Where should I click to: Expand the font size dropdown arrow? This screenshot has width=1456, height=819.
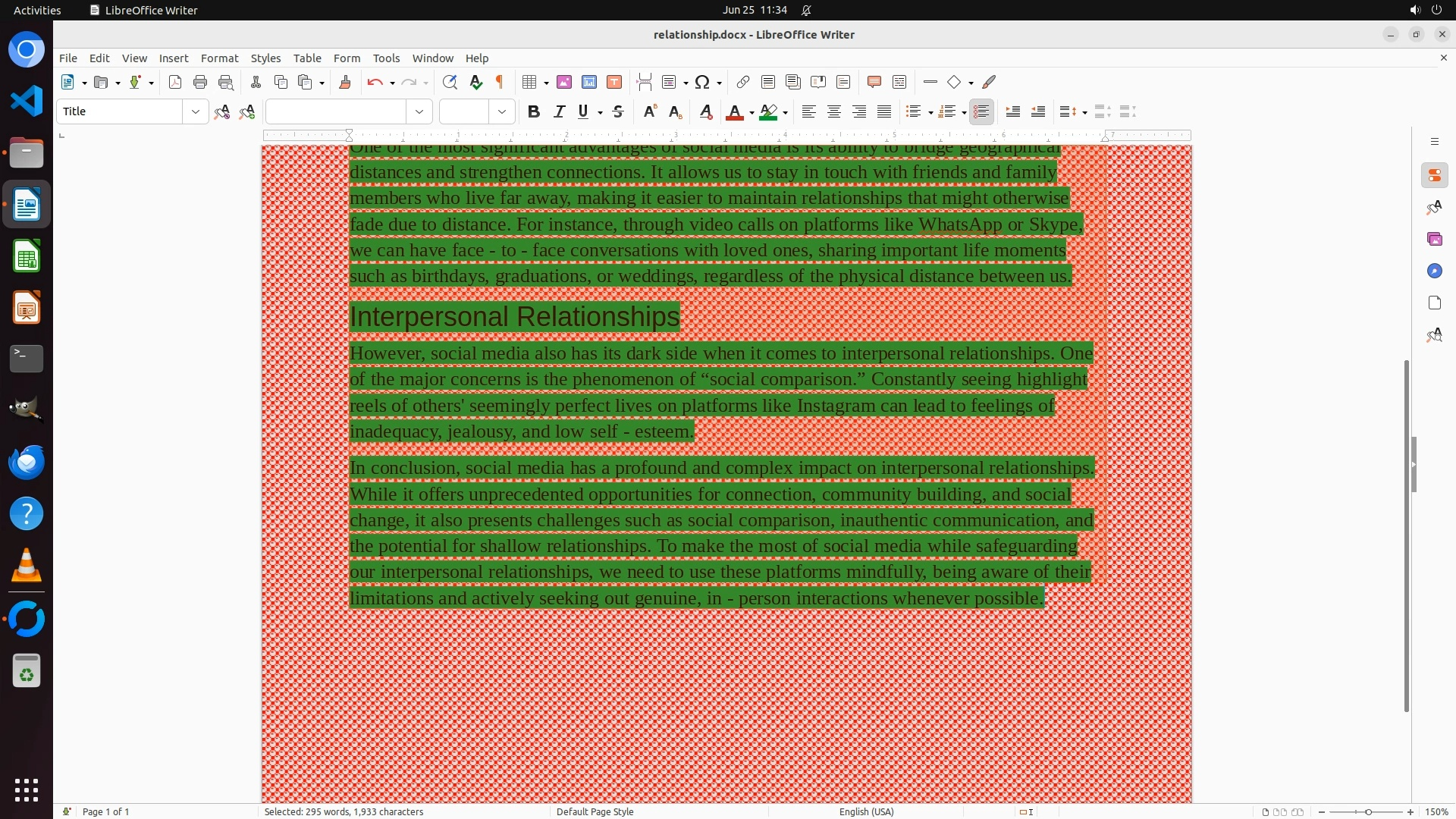pos(502,111)
